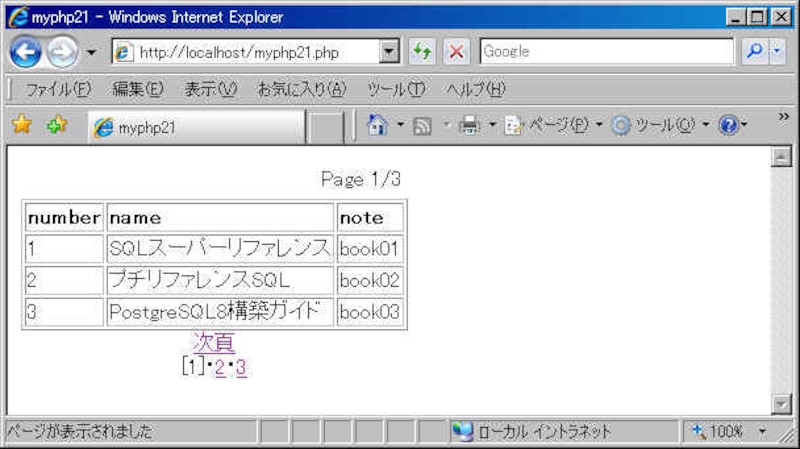Expand the Print options dropdown arrow

coord(492,124)
